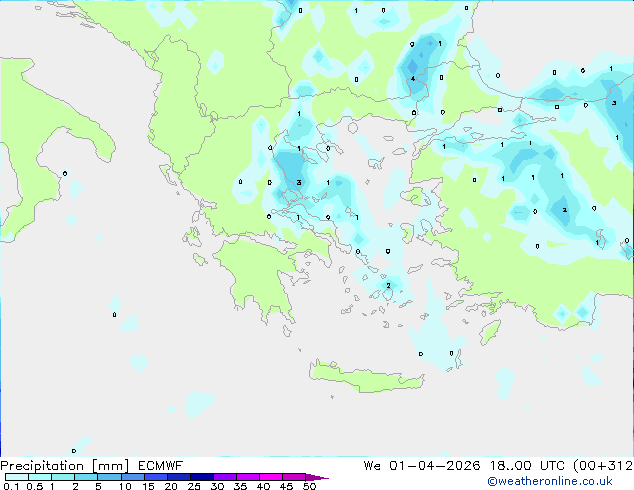This screenshot has width=634, height=490.
Task: Open the weatheronline.co.uk copyright link
Action: tap(550, 481)
